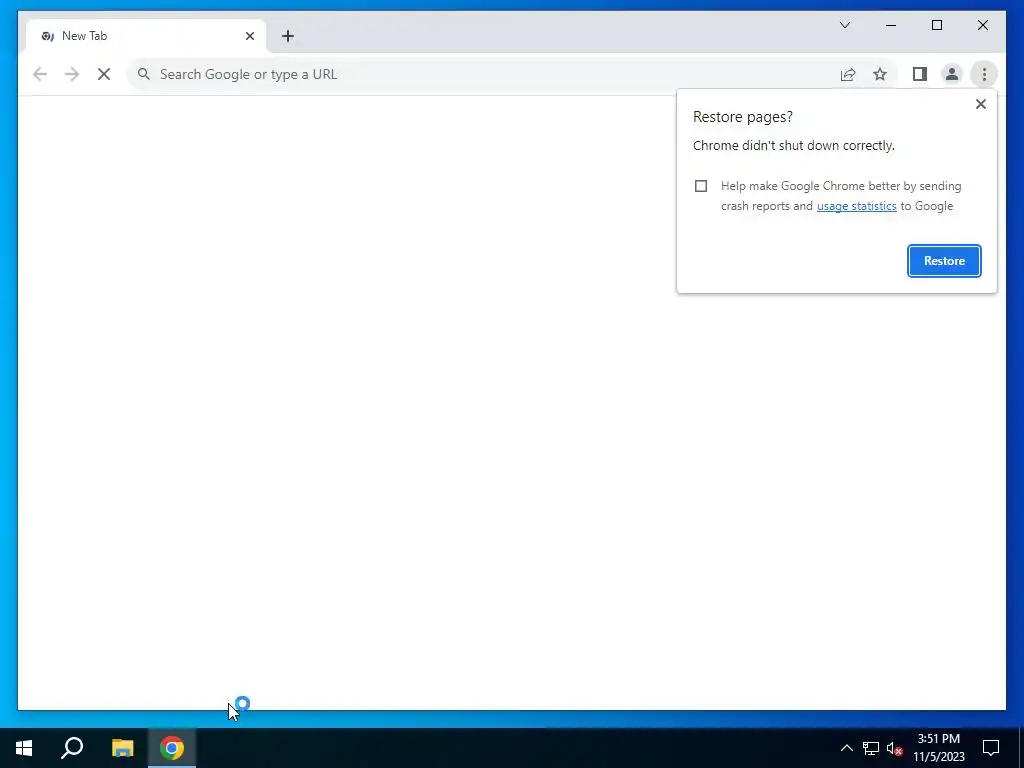This screenshot has height=768, width=1024.
Task: Open the Windows Start menu
Action: [24, 748]
